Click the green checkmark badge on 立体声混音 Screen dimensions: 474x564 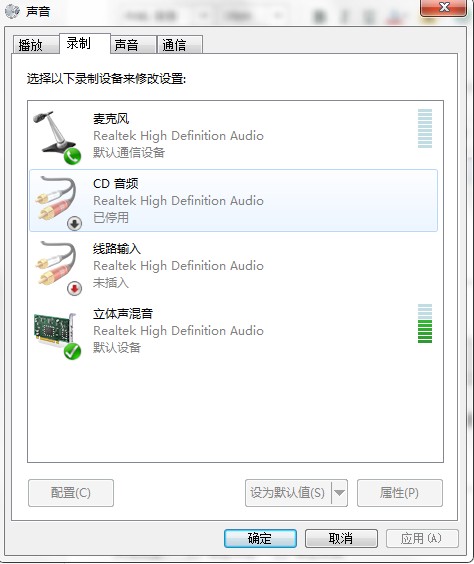pyautogui.click(x=72, y=351)
